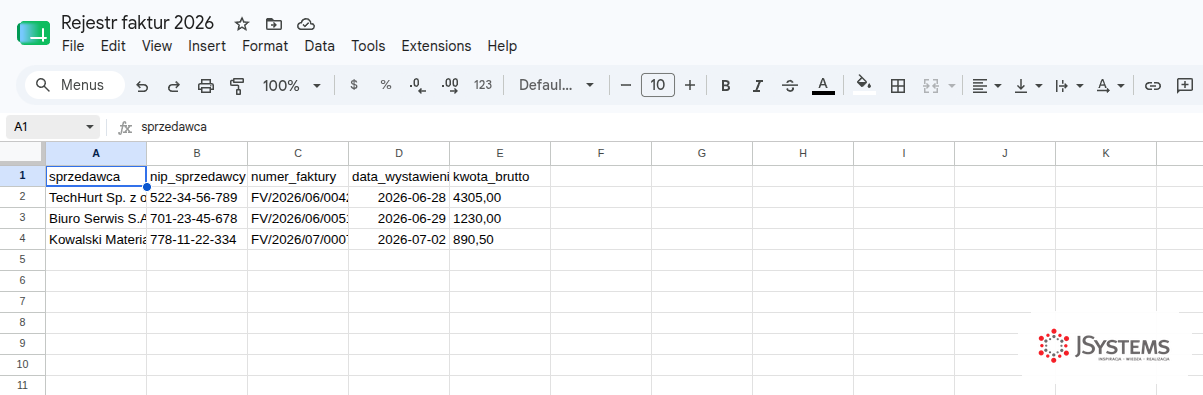Click the merge cells icon
This screenshot has width=1203, height=395.
tap(930, 86)
